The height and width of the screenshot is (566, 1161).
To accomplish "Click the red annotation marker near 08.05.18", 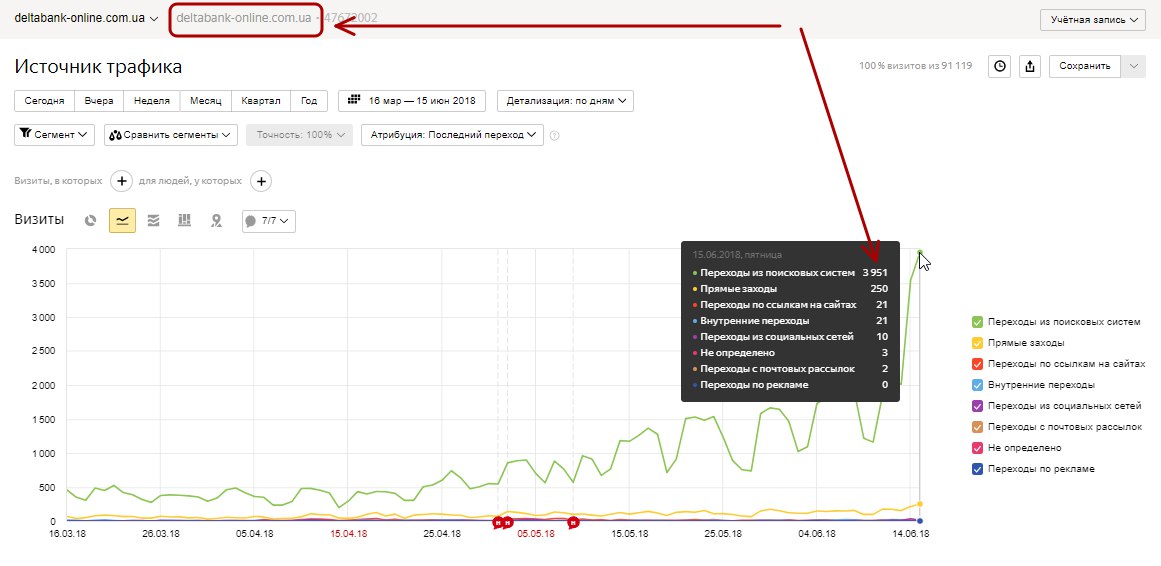I will 573,522.
